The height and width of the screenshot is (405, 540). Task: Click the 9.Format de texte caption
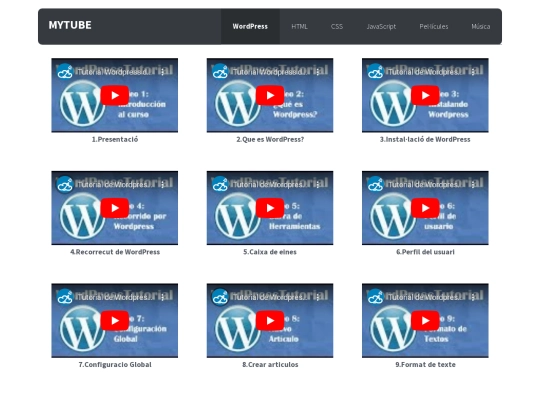click(x=425, y=365)
